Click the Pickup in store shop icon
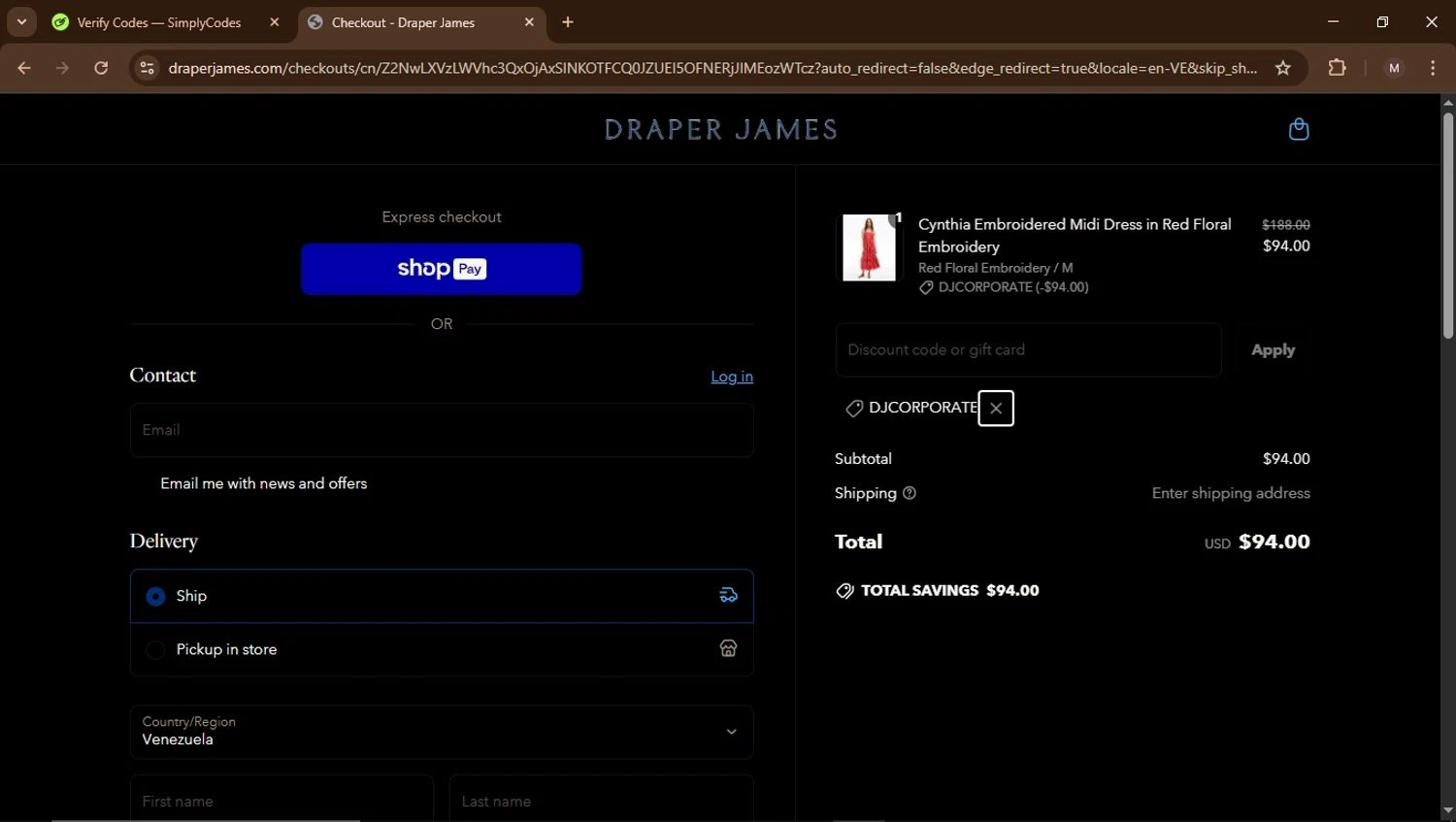The image size is (1456, 822). tap(728, 648)
